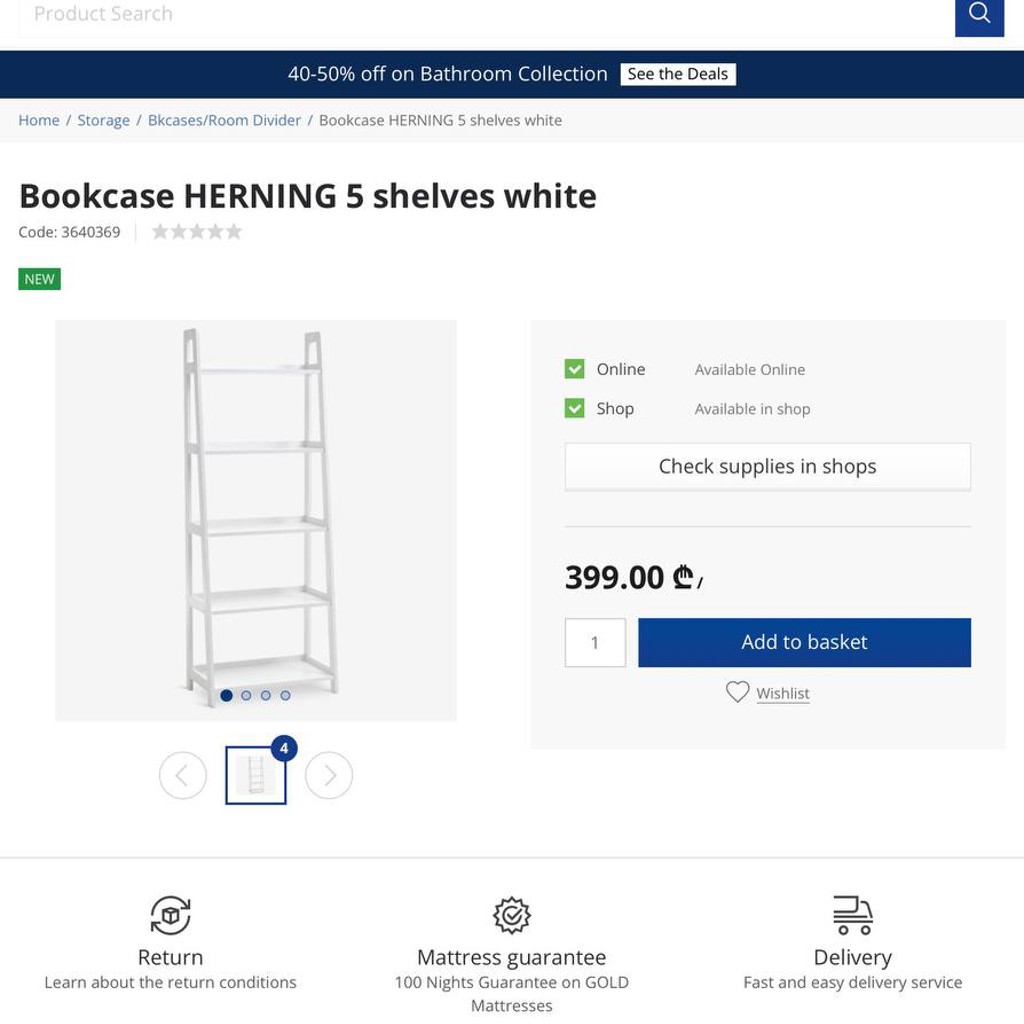This screenshot has width=1024, height=1024.
Task: Toggle the Shop availability checkbox
Action: [x=574, y=408]
